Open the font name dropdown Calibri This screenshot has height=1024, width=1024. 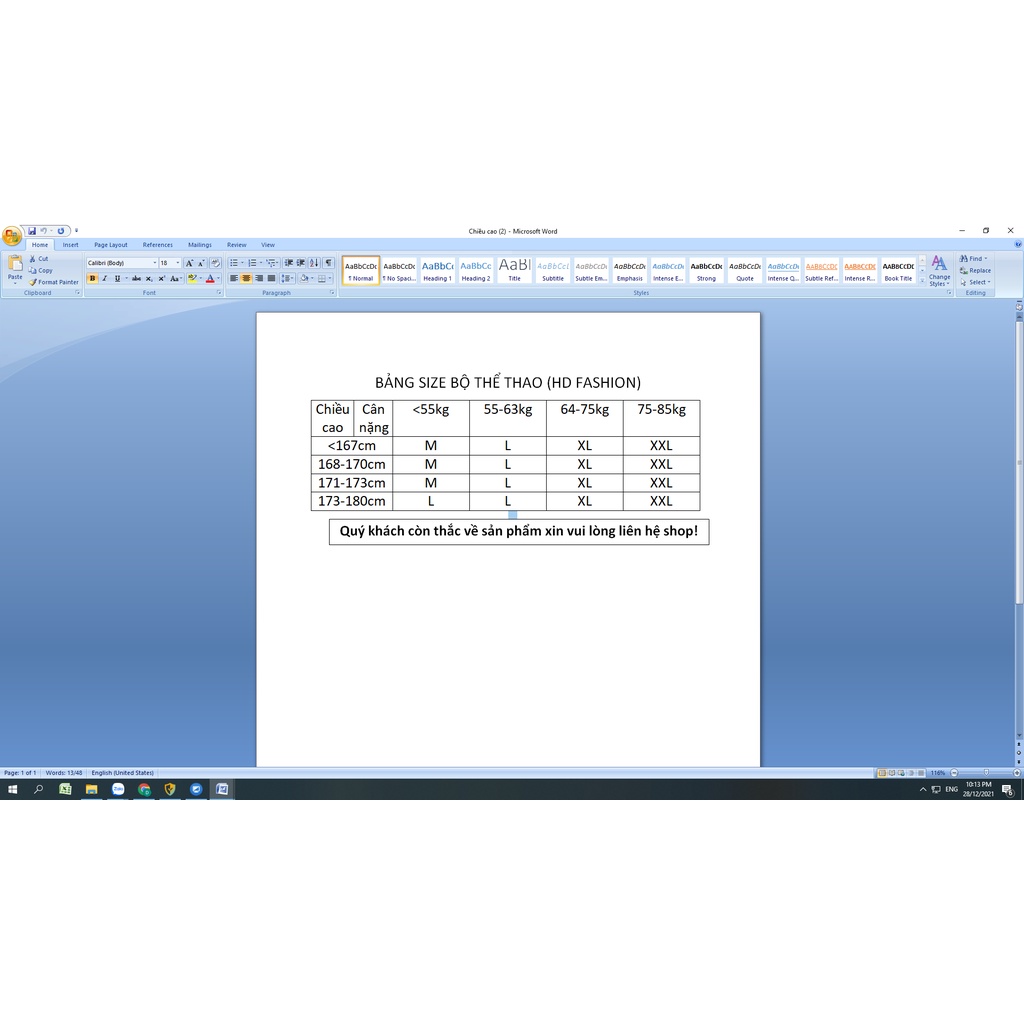(x=121, y=263)
